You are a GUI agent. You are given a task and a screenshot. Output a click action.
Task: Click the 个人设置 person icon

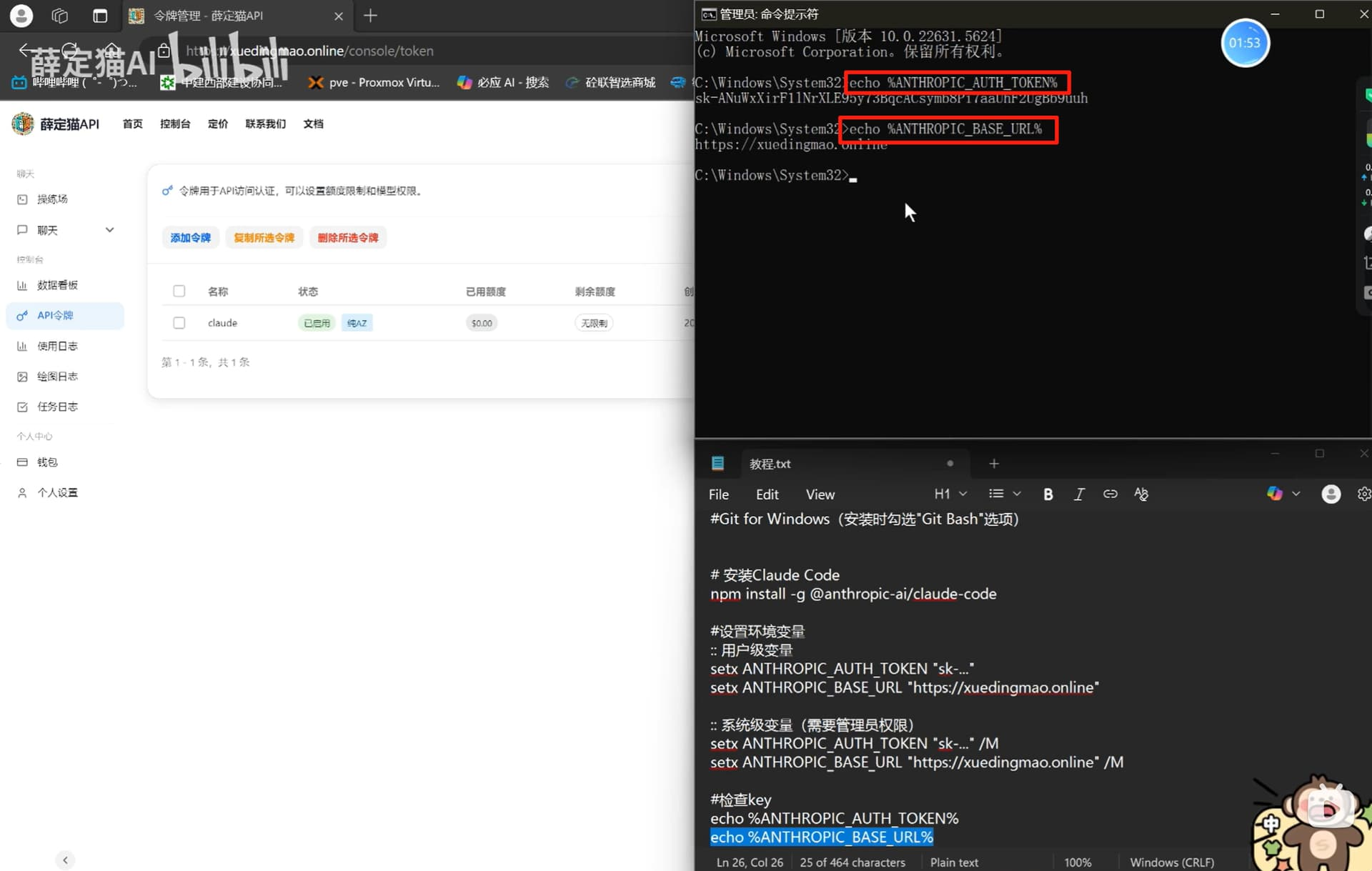pyautogui.click(x=22, y=493)
